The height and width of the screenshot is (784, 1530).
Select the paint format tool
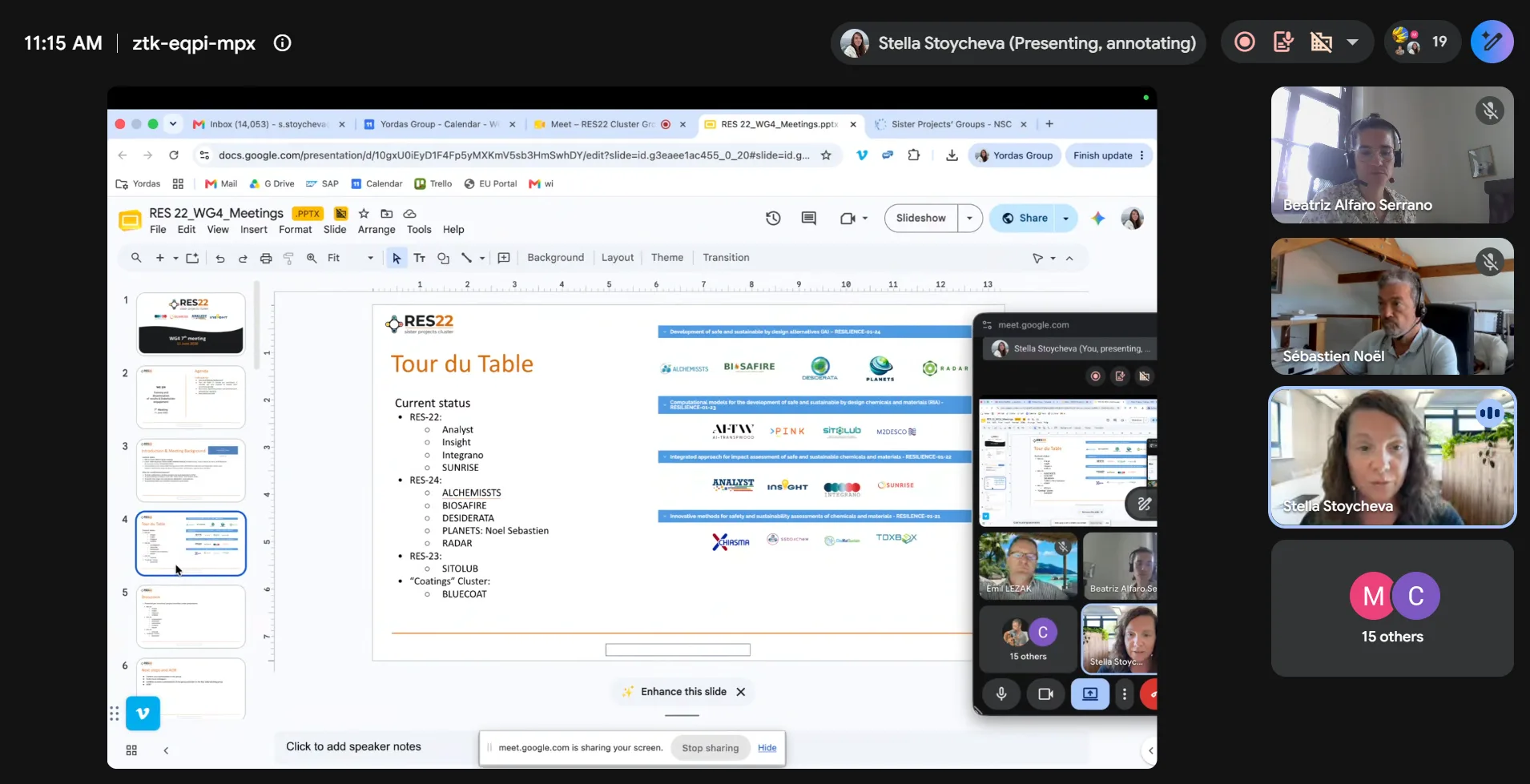pyautogui.click(x=288, y=258)
